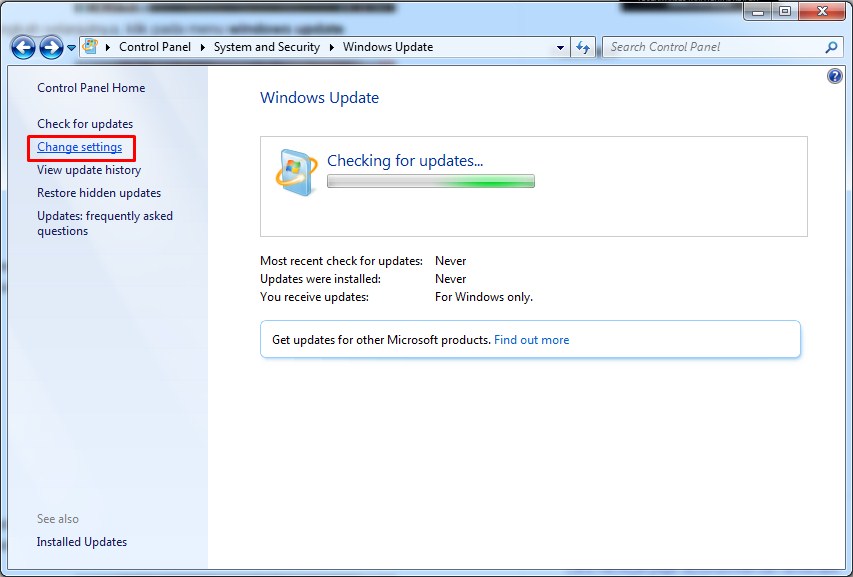The height and width of the screenshot is (577, 853).
Task: Click the 'Checking for updates...' text
Action: click(405, 161)
